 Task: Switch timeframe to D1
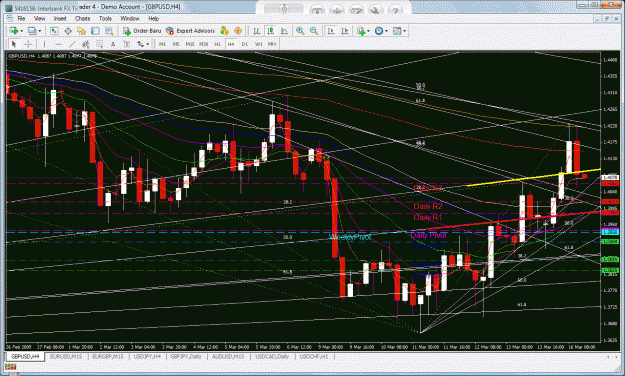(x=245, y=44)
